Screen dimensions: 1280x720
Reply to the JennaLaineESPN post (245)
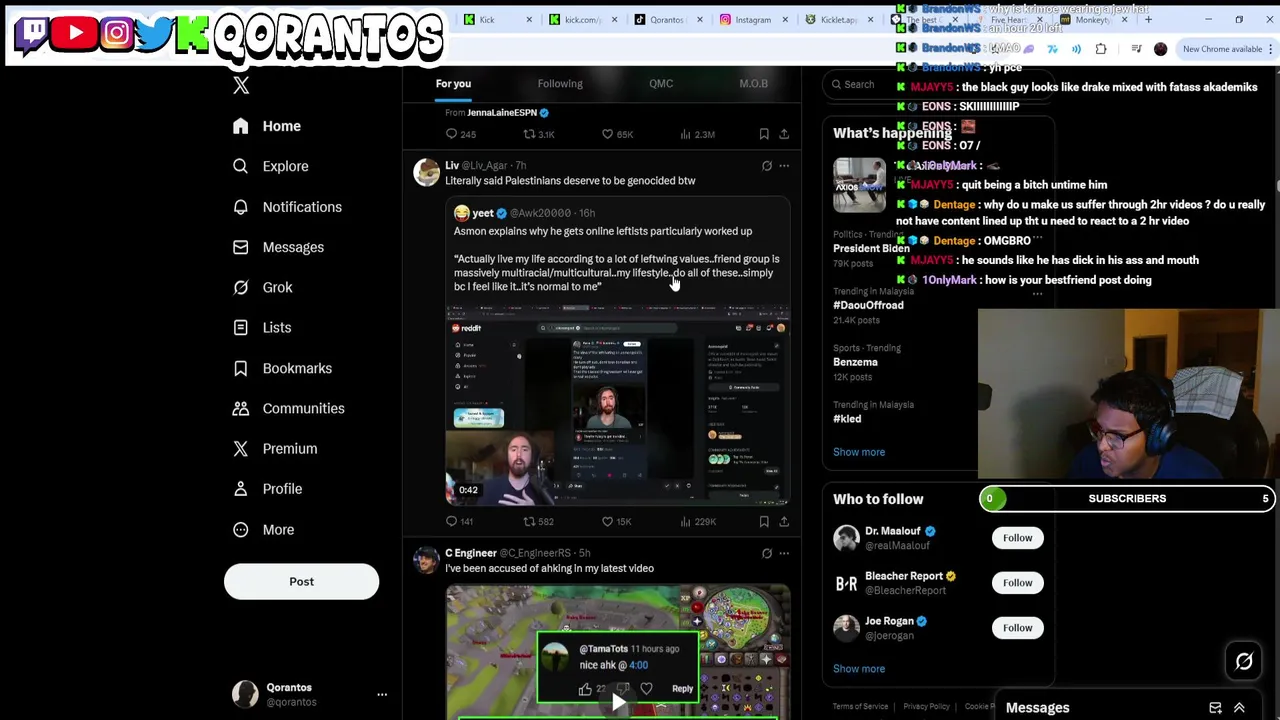(460, 134)
